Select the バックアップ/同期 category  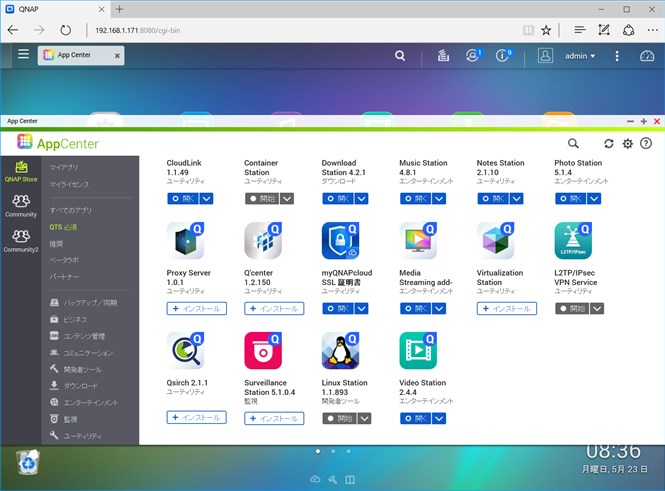pos(84,303)
